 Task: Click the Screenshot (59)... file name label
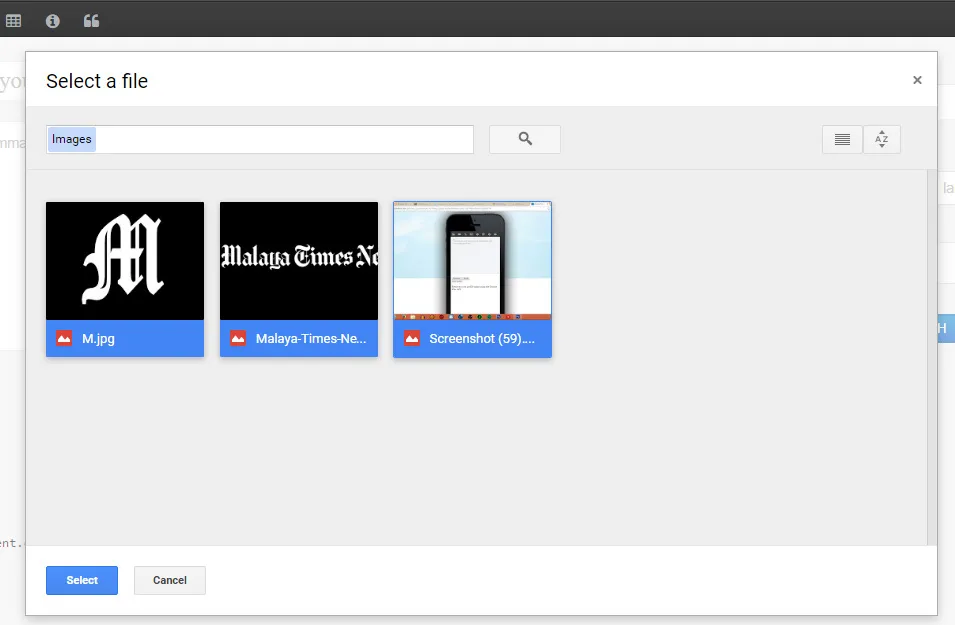click(482, 339)
